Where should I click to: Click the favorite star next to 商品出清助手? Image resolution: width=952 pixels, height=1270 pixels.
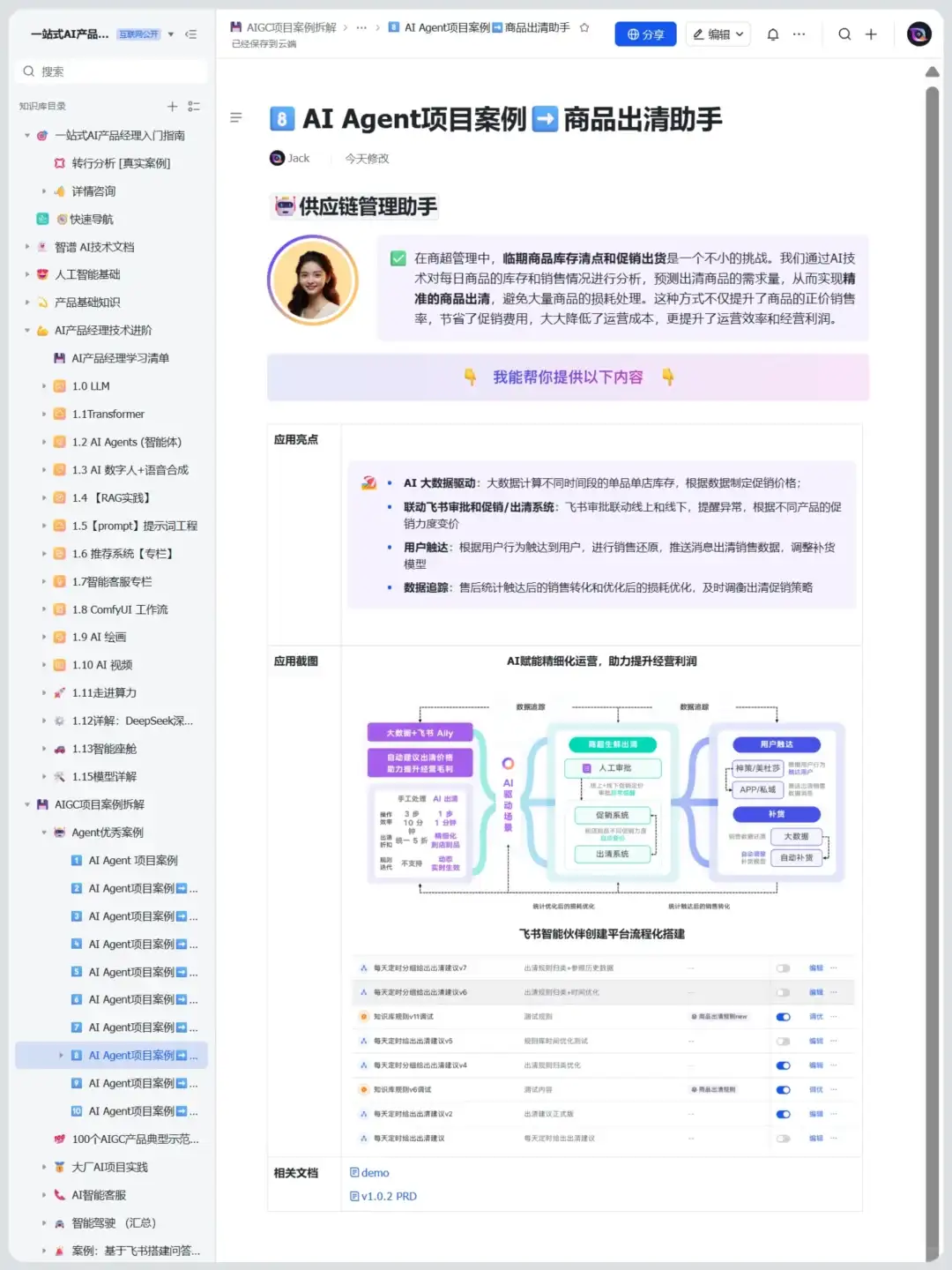[584, 27]
